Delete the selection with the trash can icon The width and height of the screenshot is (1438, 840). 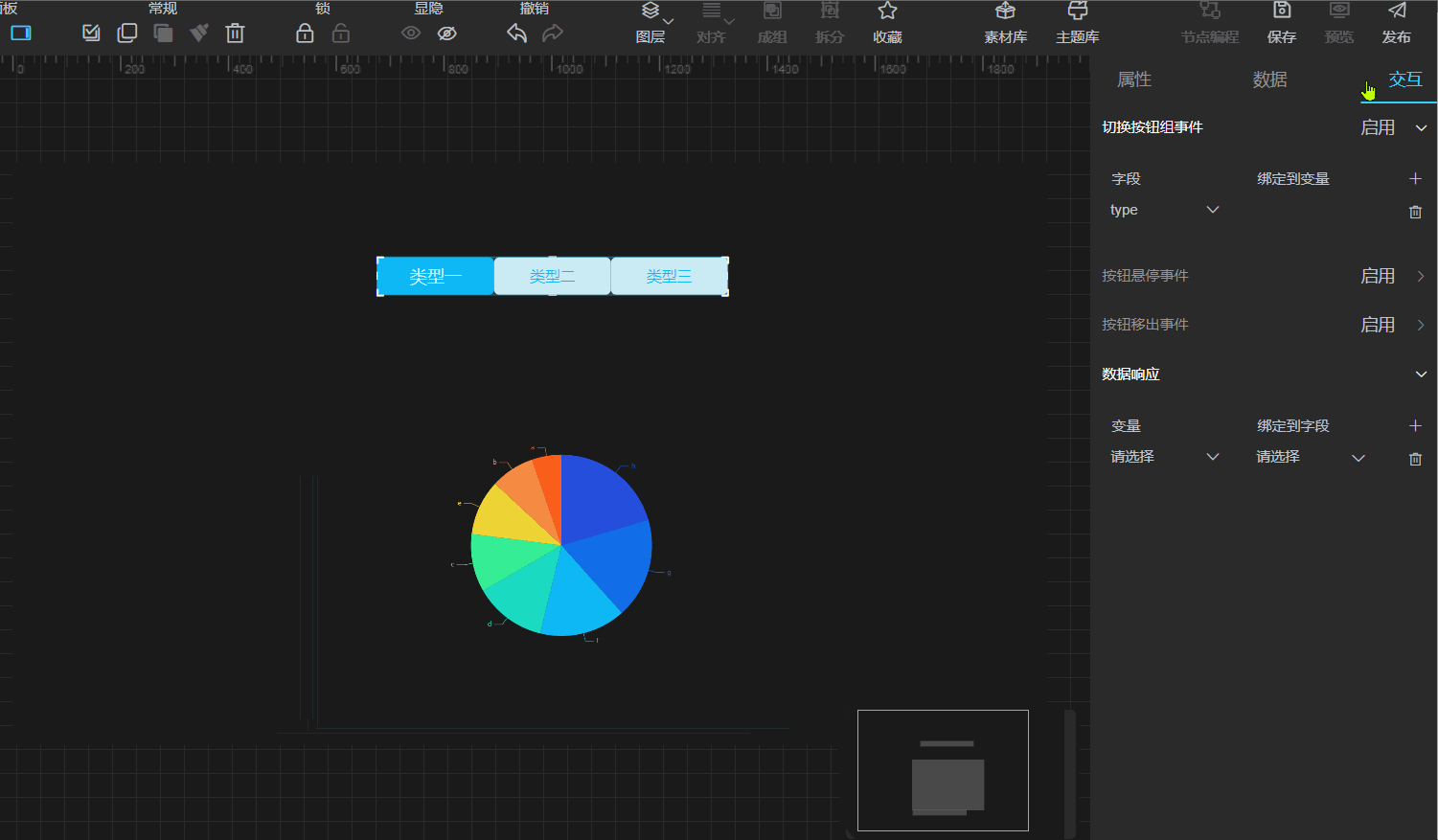point(235,33)
